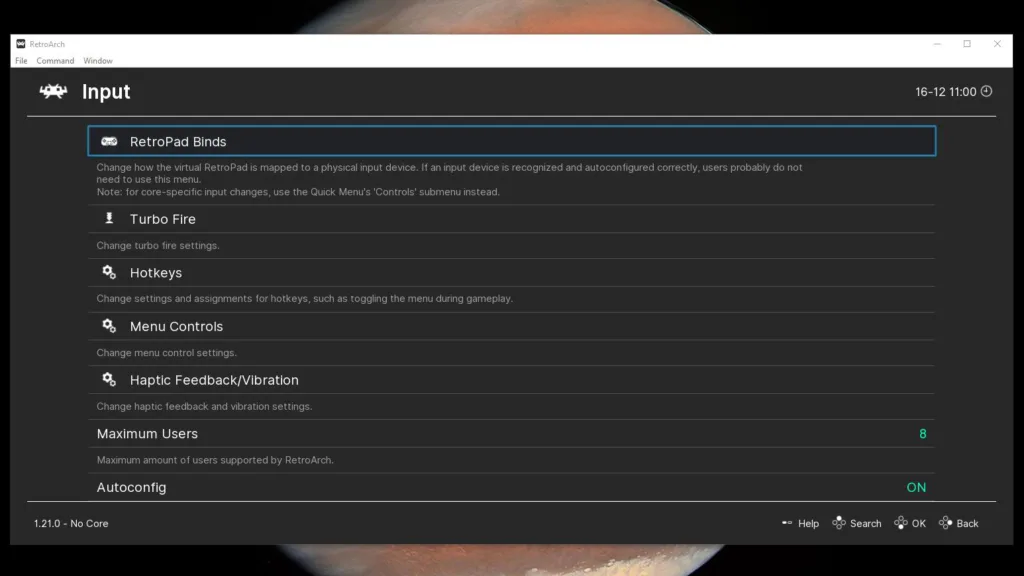Click the Turbo Fire joystick icon
1024x576 pixels.
[x=110, y=218]
